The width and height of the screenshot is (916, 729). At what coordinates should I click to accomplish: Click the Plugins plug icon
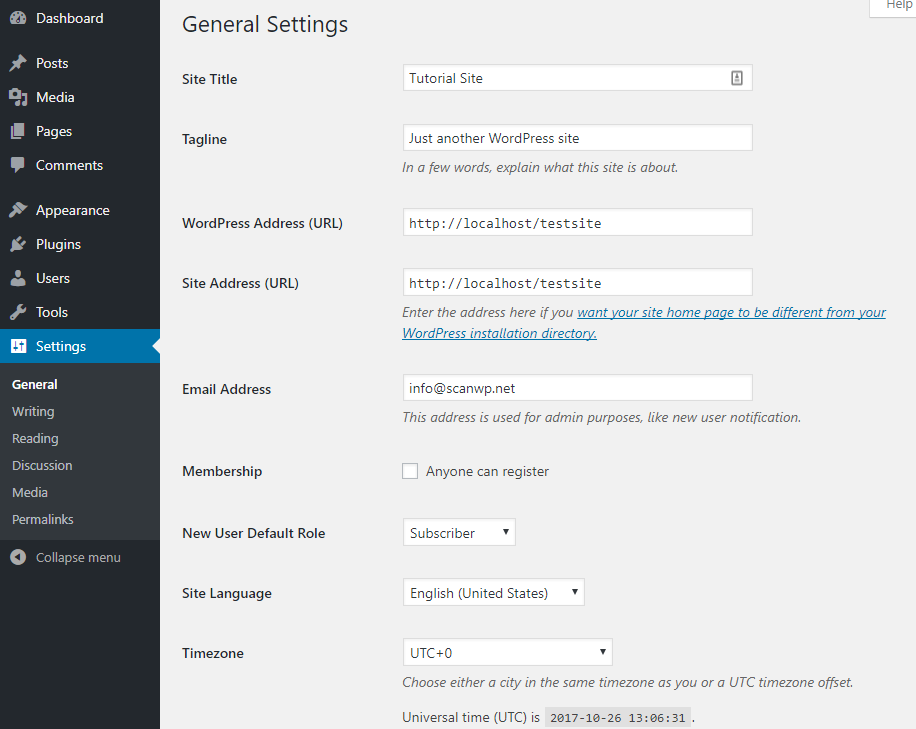18,244
